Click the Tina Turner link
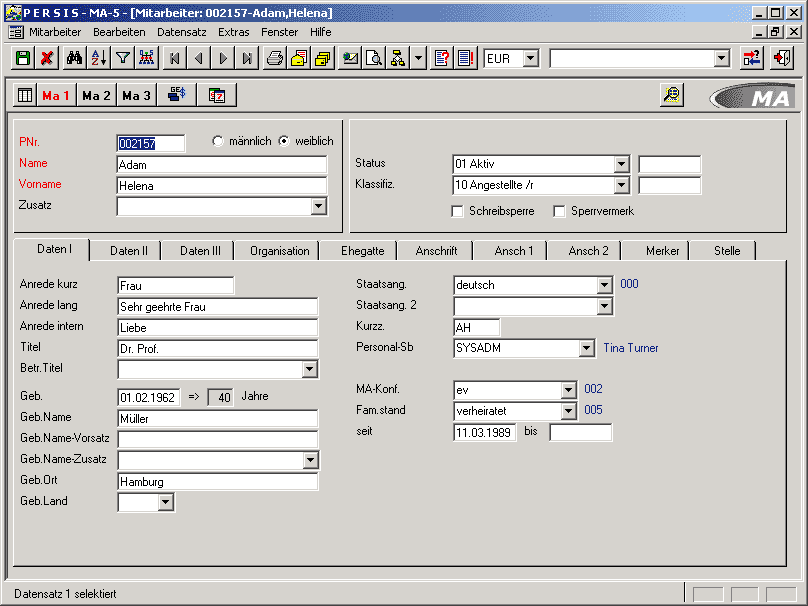 pyautogui.click(x=631, y=348)
